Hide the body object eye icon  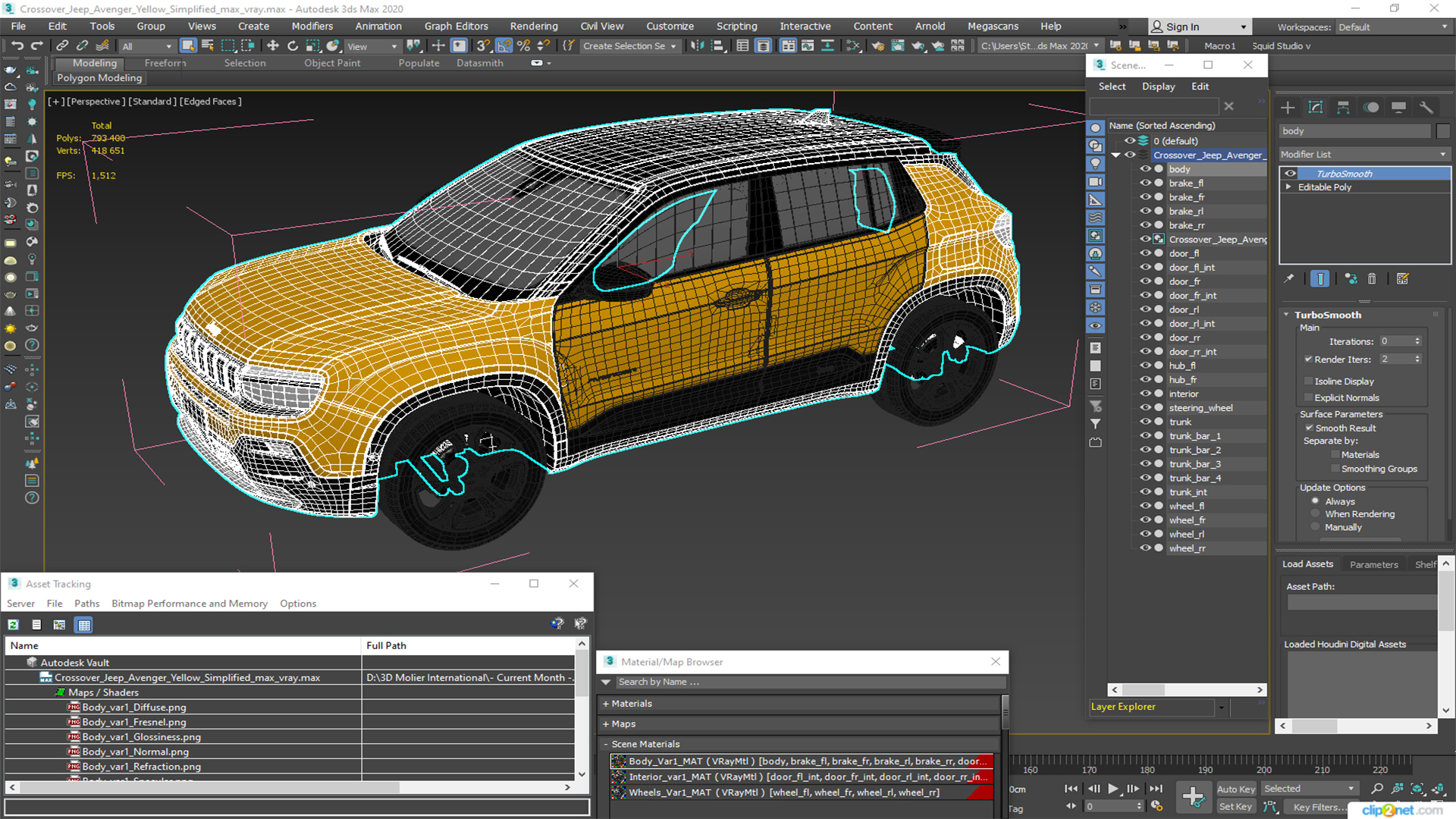coord(1146,169)
